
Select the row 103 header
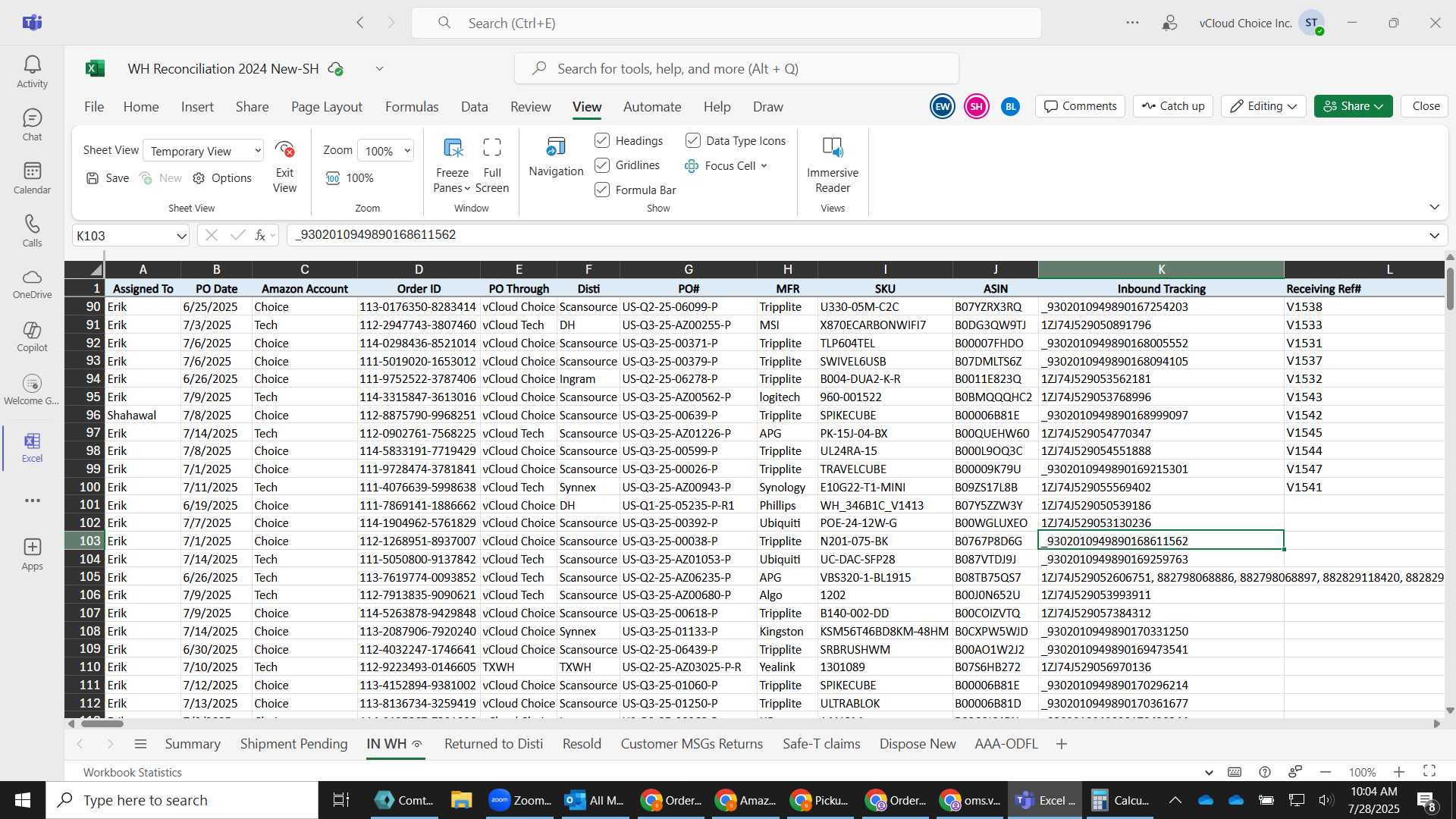(85, 541)
